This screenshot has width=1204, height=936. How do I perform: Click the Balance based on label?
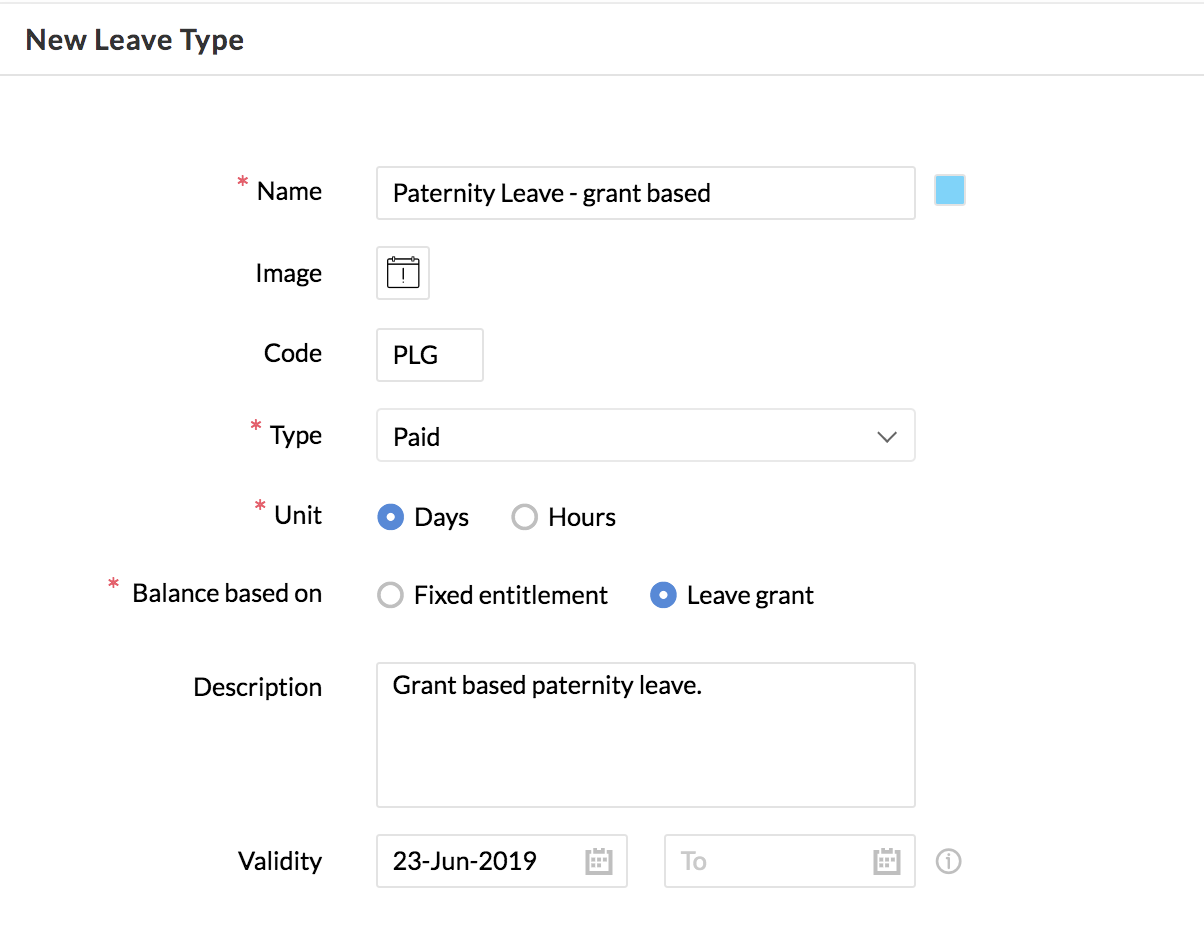tap(227, 593)
